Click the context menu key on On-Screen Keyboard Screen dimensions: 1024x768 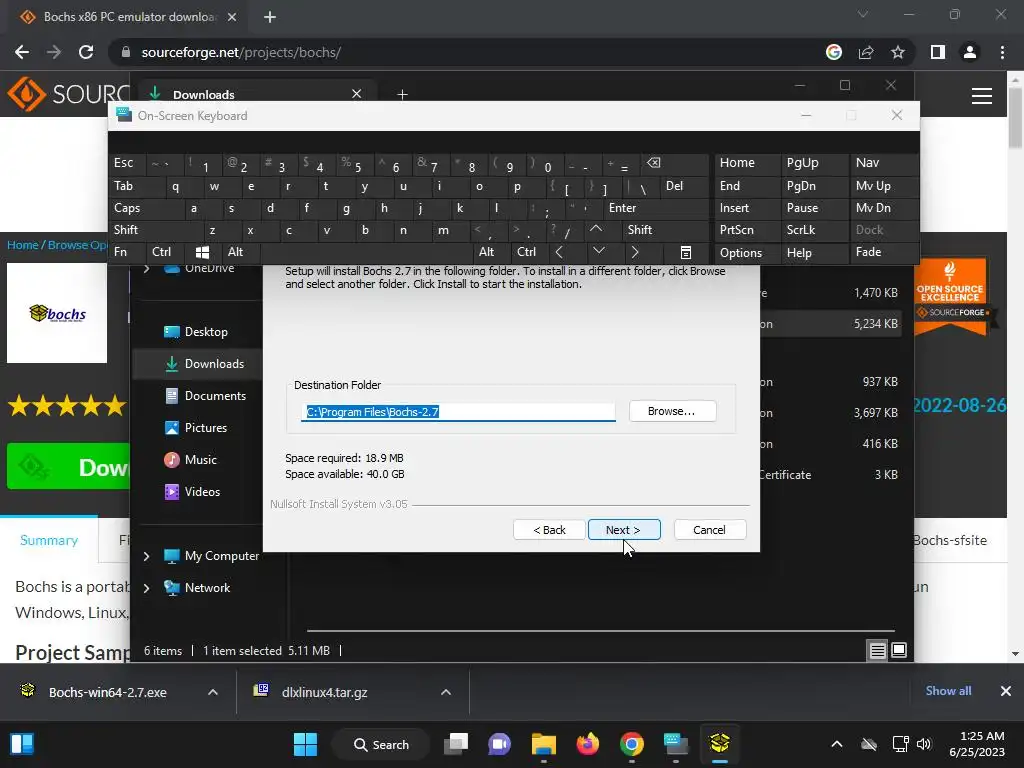(685, 252)
